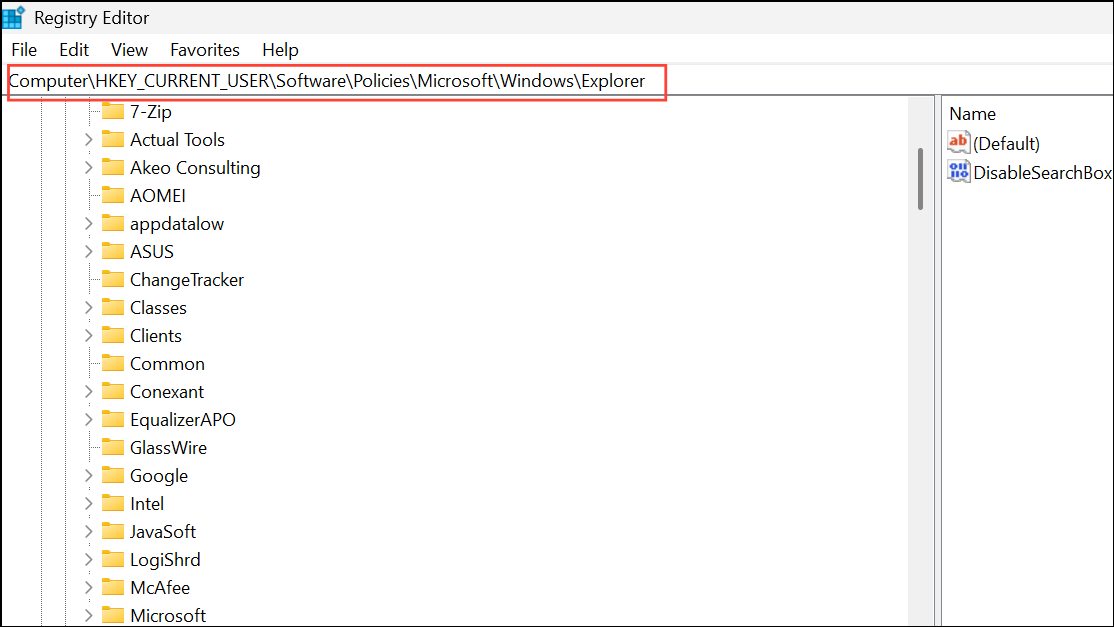Select the McAfee key label
Viewport: 1114px width, 627px height.
(160, 587)
